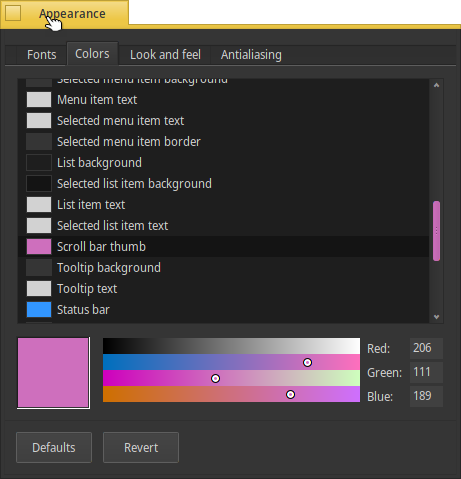Click the Red value field showing 206
The image size is (461, 479).
tap(426, 348)
